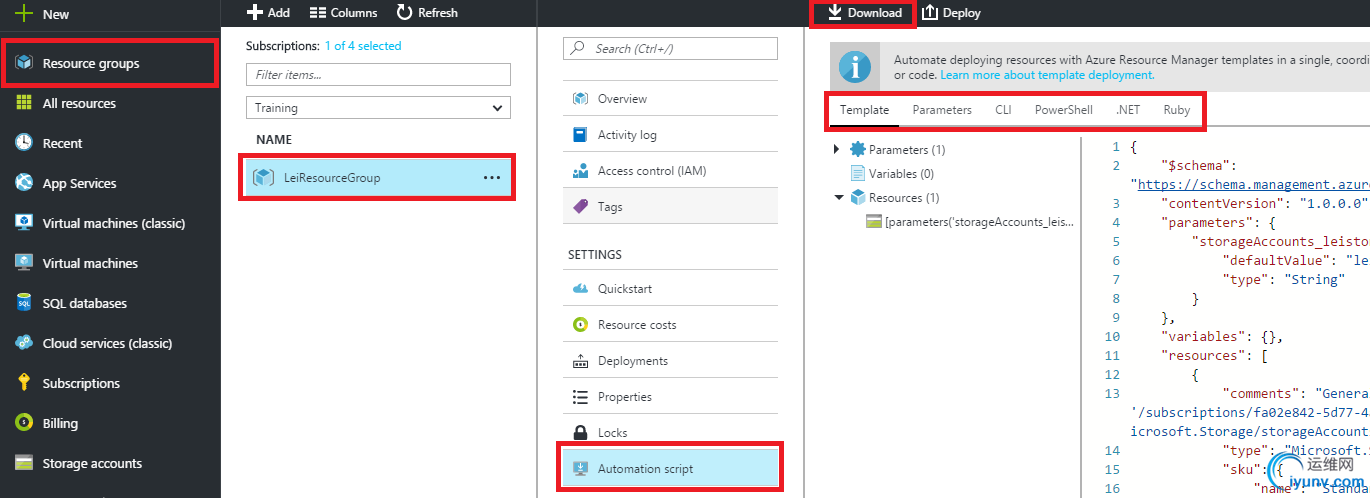The width and height of the screenshot is (1370, 498).
Task: Click the Overview cube icon
Action: [x=580, y=99]
